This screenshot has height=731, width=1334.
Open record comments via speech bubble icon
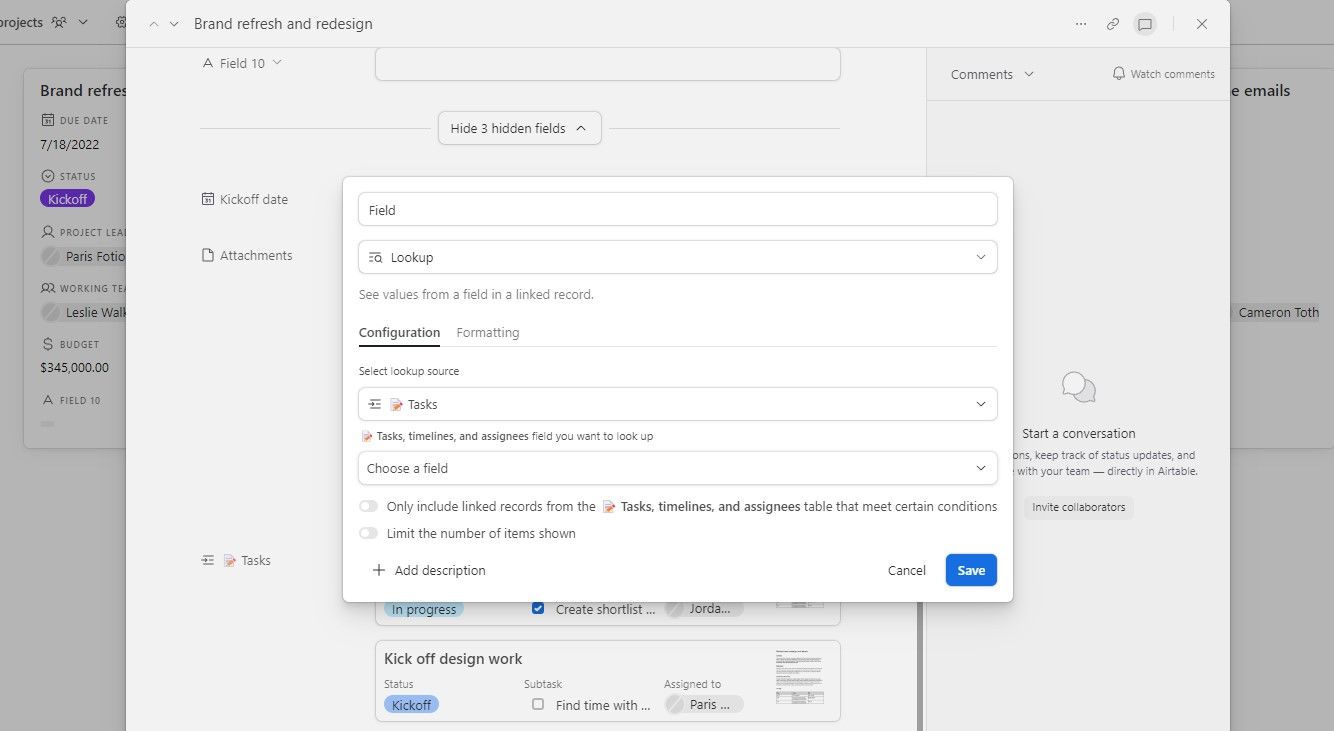1144,23
